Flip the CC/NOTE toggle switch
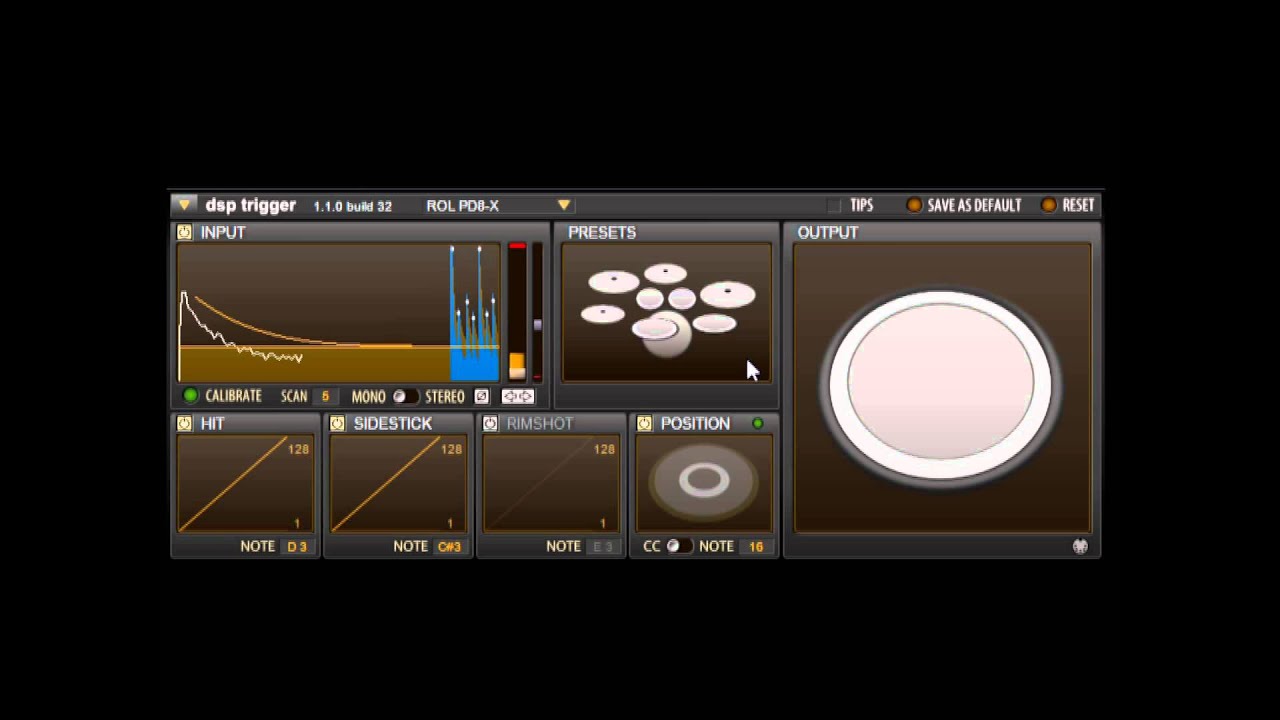This screenshot has height=720, width=1280. tap(679, 546)
